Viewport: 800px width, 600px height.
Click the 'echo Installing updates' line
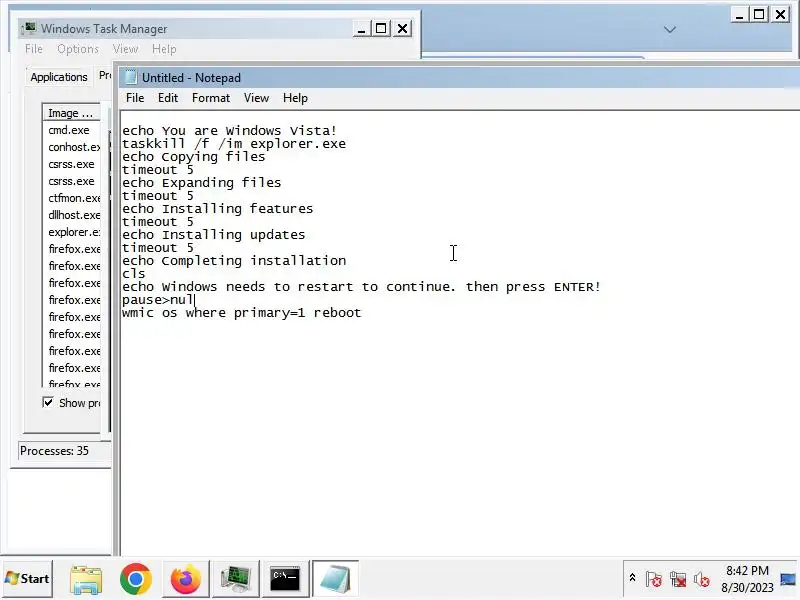point(213,235)
